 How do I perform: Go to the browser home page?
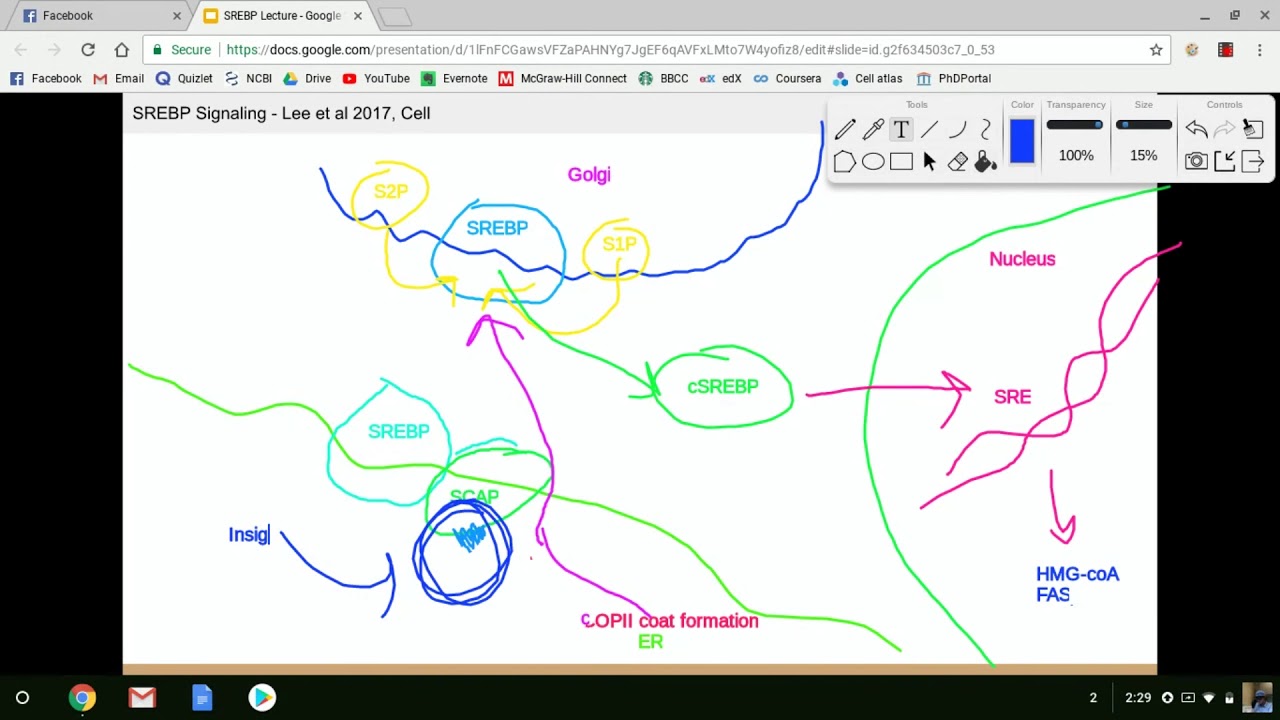click(x=122, y=50)
